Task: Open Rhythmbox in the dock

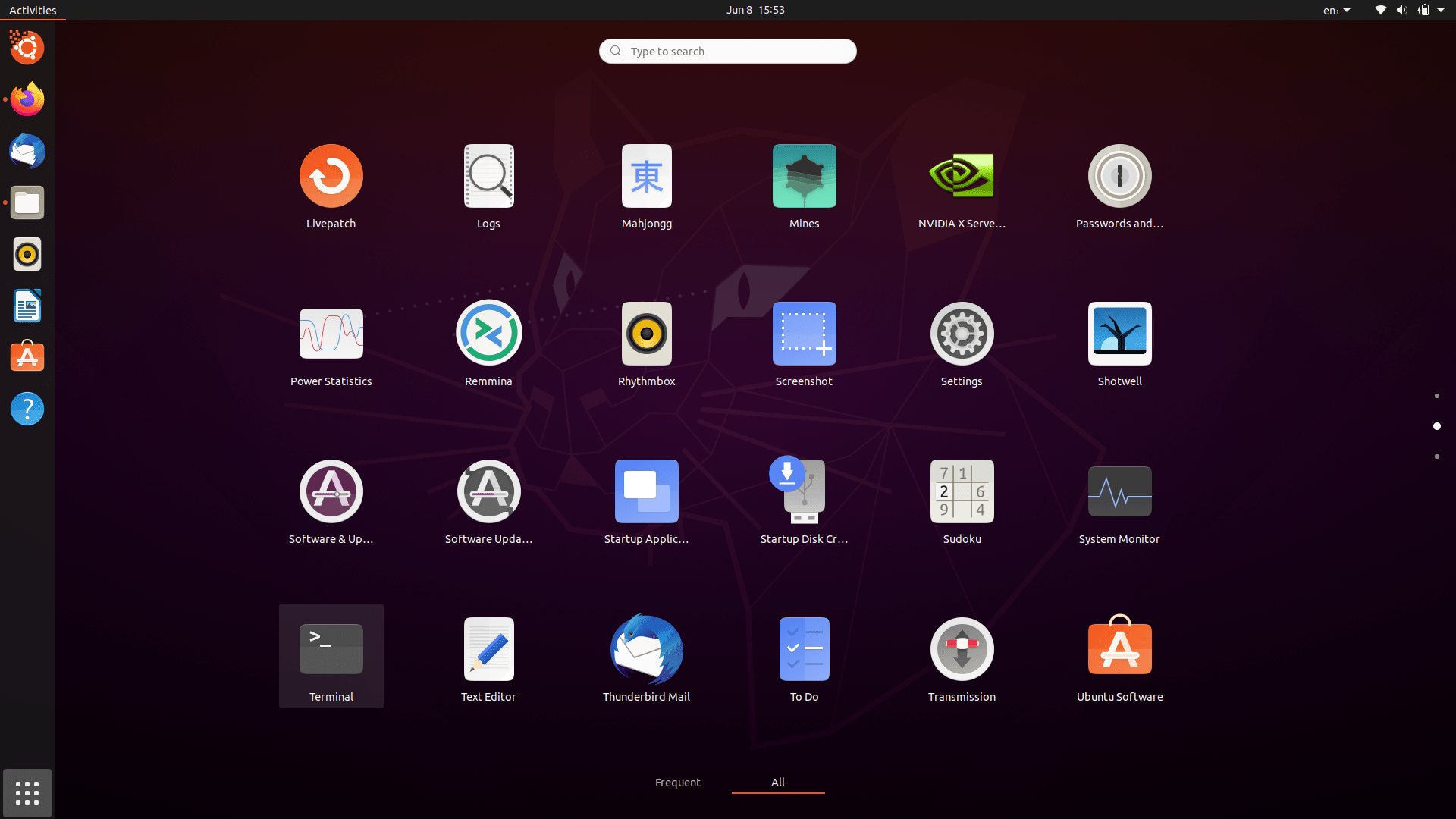Action: [27, 254]
